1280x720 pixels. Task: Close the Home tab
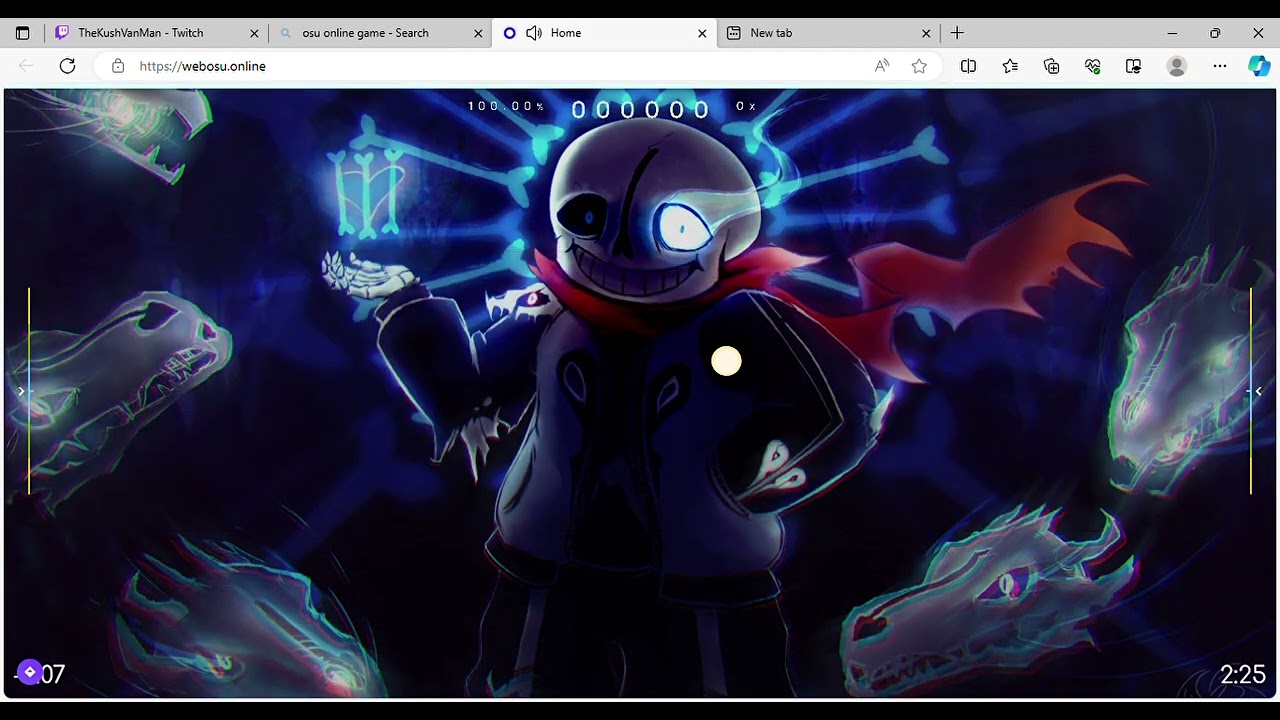(702, 33)
